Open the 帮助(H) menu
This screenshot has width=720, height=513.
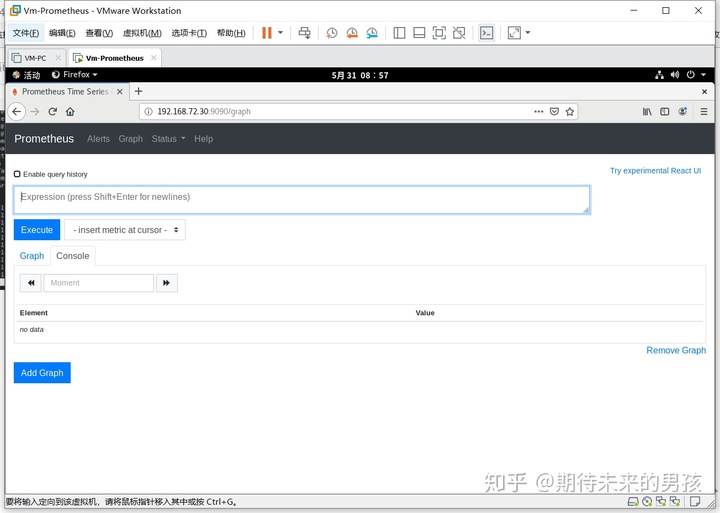231,33
